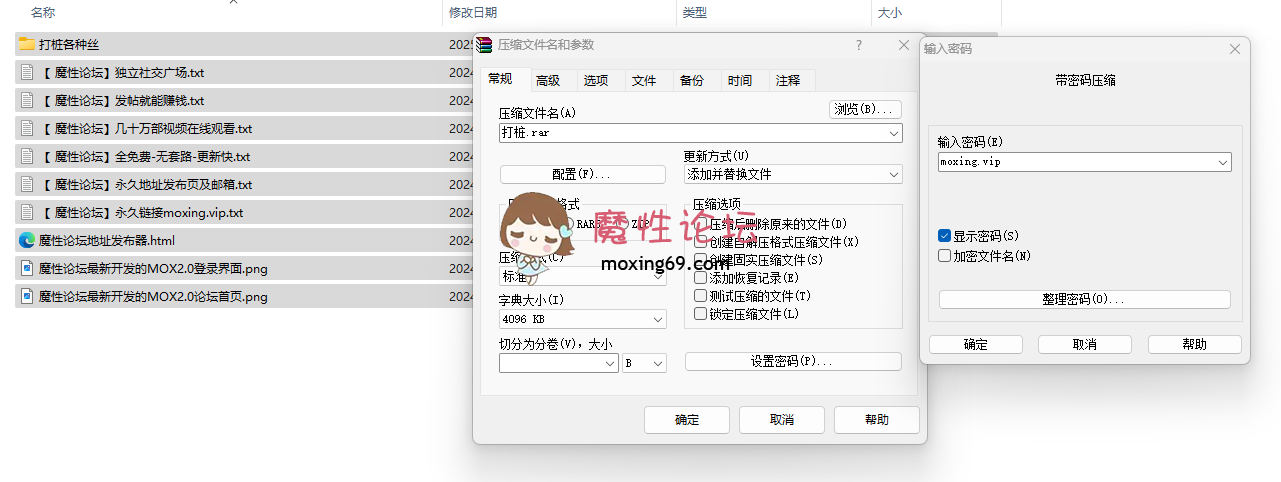Switch to the 常规 tab
Screen dimensions: 1281x482
[x=500, y=79]
